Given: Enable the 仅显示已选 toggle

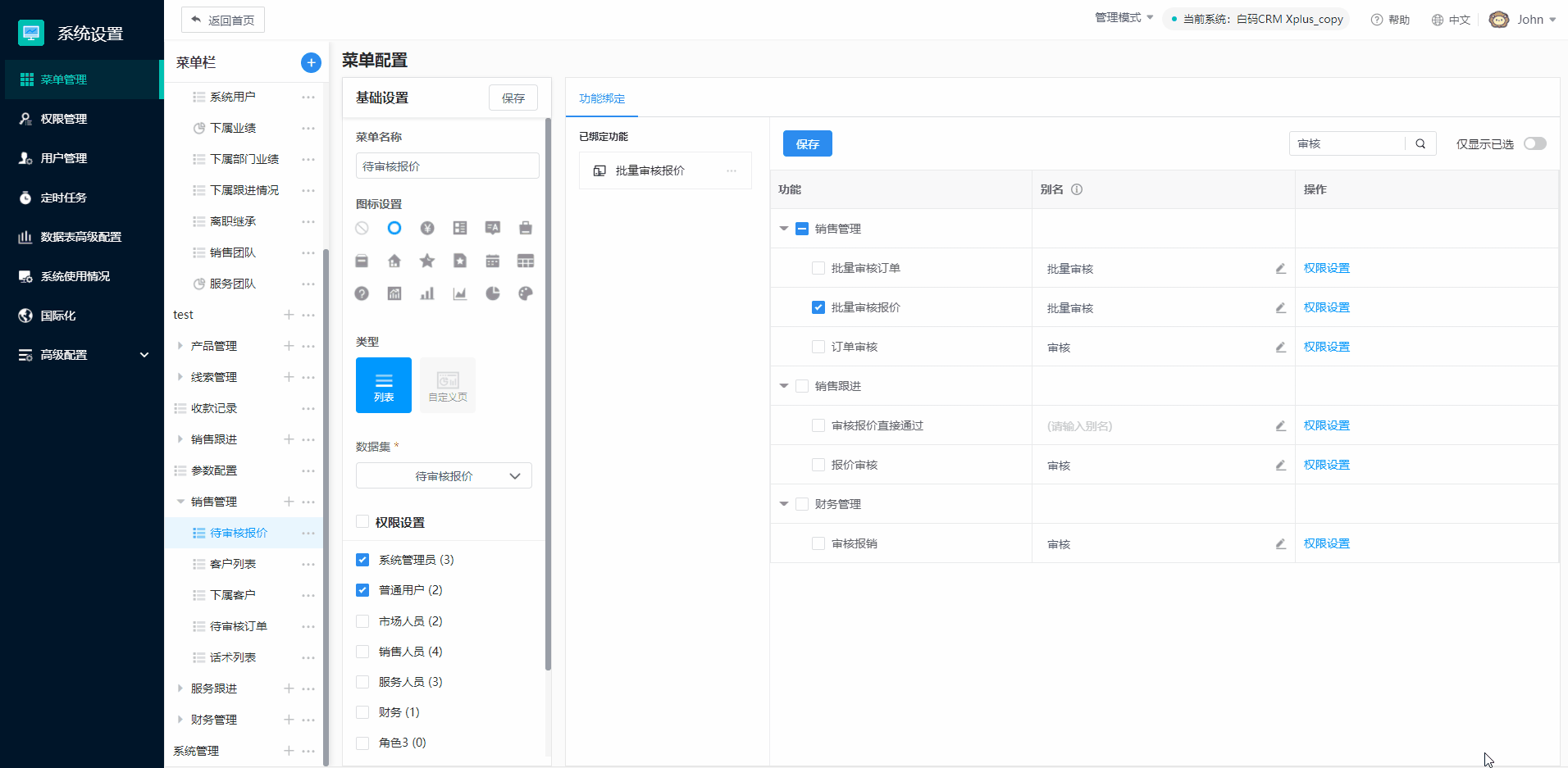Looking at the screenshot, I should click(x=1534, y=143).
